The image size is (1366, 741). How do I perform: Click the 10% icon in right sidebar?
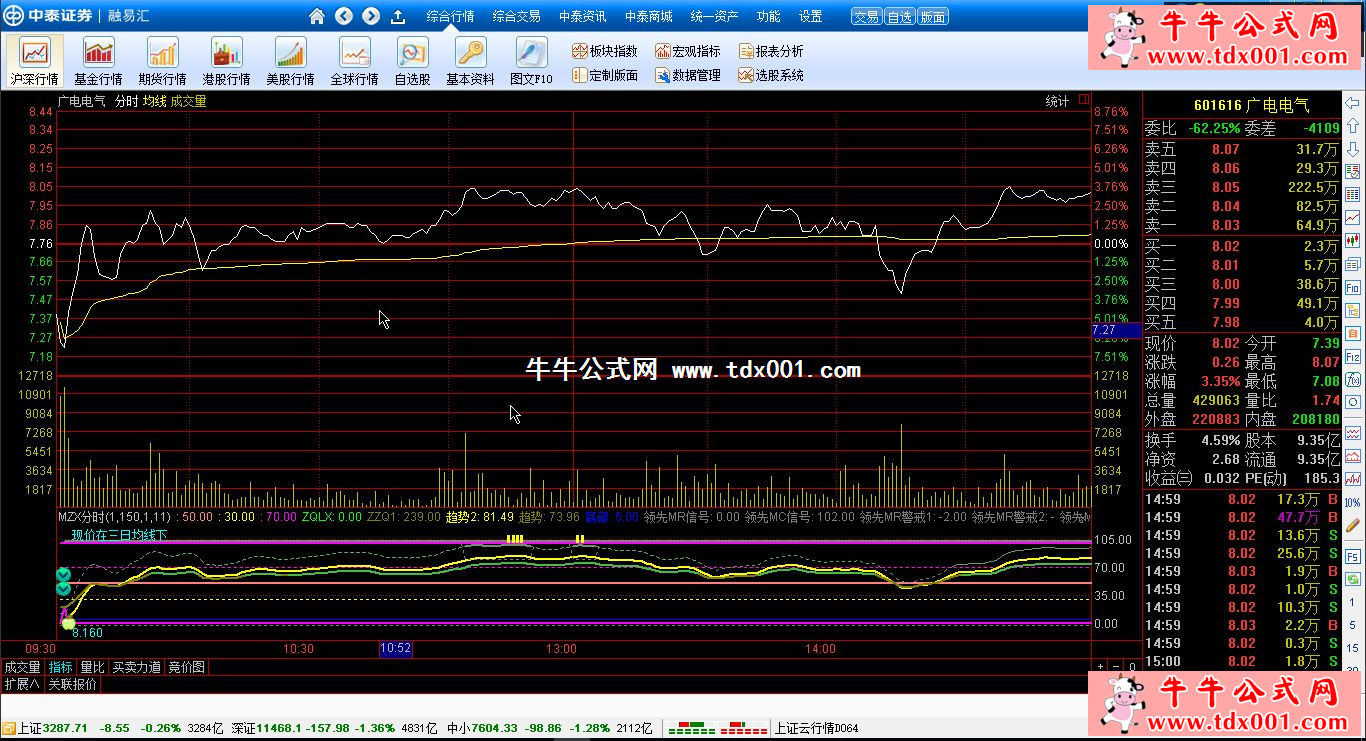pyautogui.click(x=1353, y=502)
